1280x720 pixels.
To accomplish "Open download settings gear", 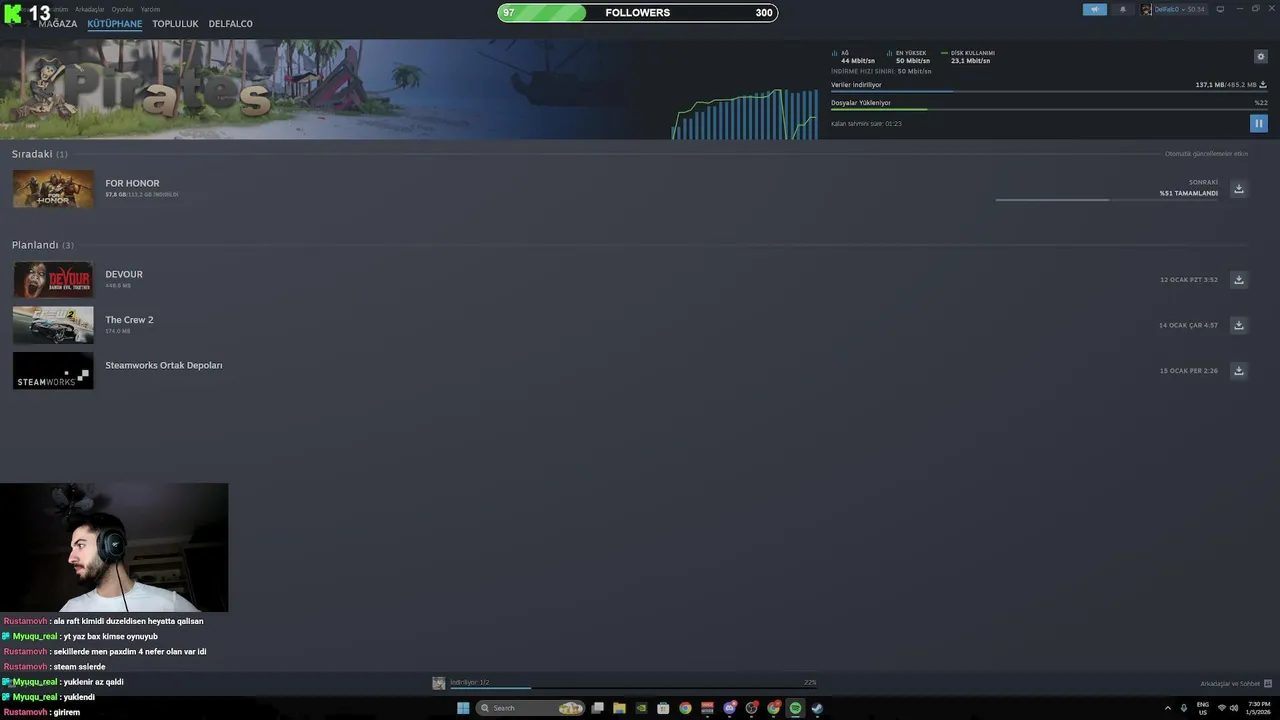I will 1261,57.
